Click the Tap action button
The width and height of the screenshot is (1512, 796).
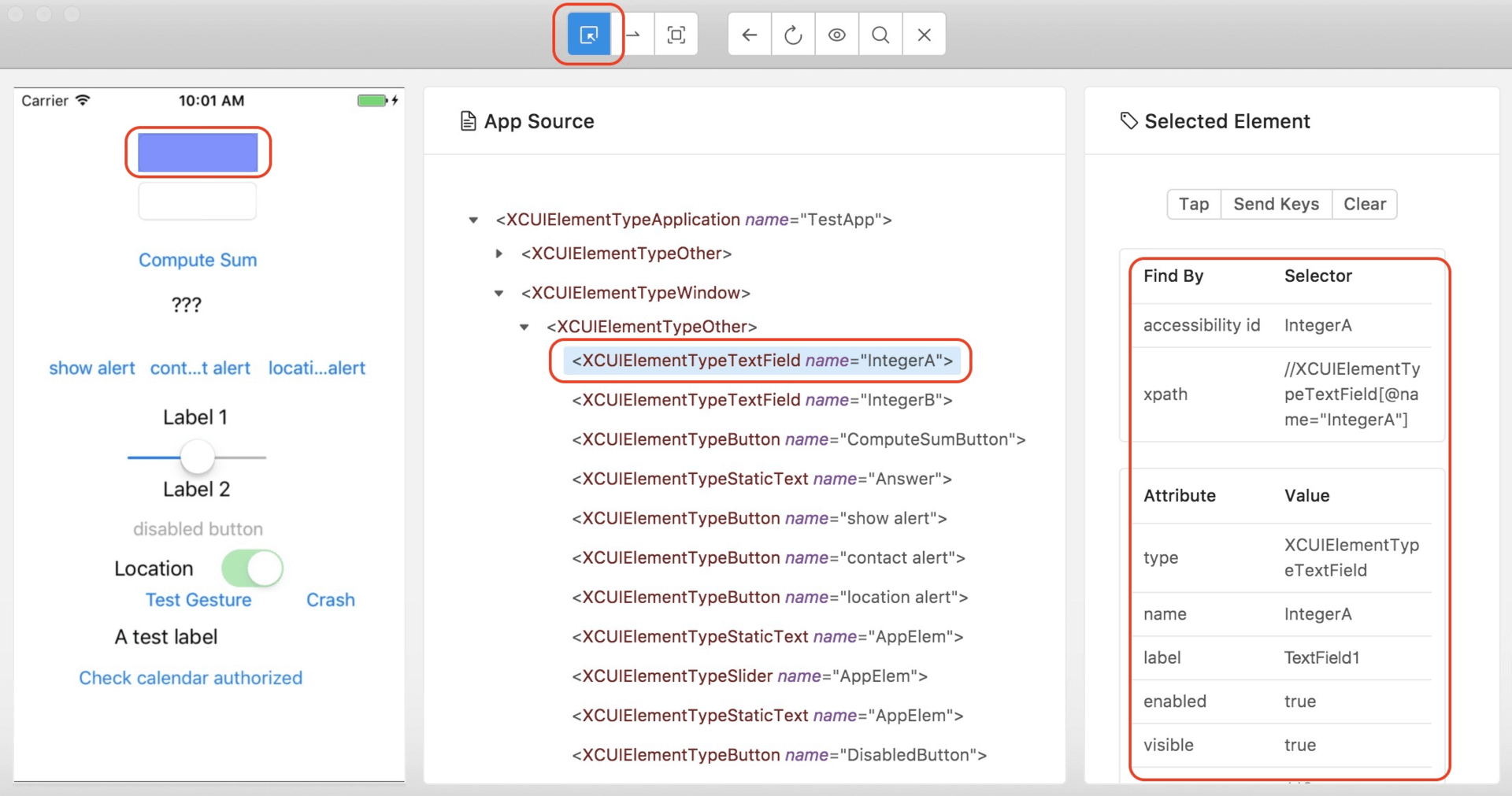tap(1193, 204)
